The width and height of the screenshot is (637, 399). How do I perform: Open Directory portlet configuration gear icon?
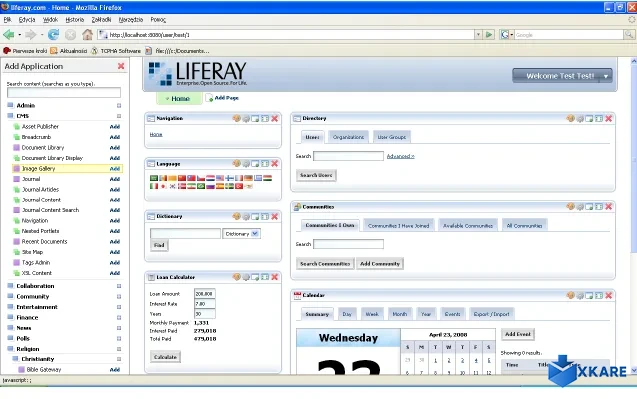[x=580, y=119]
